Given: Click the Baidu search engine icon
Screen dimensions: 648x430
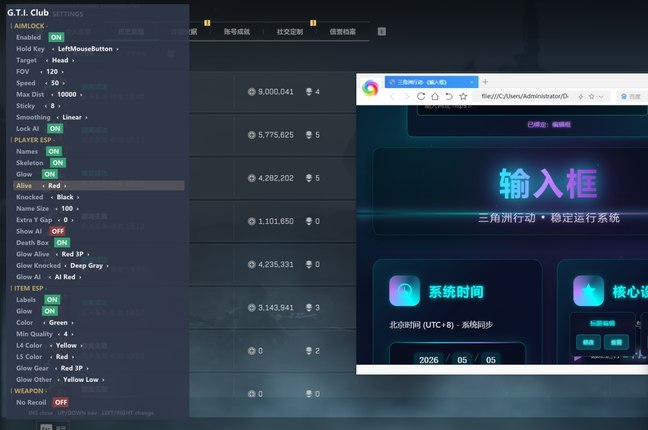Looking at the screenshot, I should [x=624, y=96].
